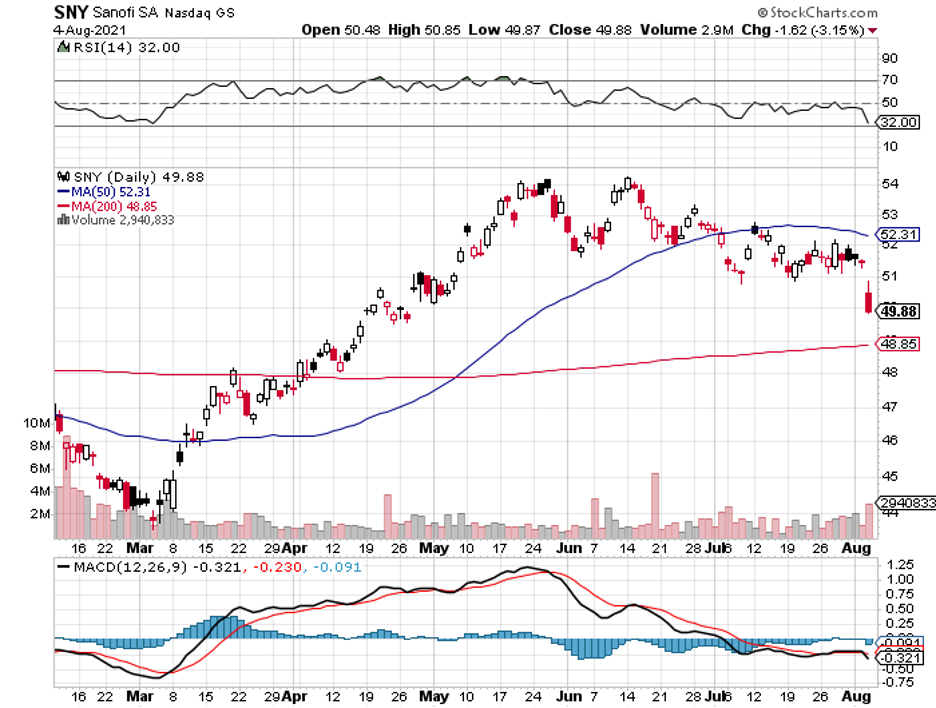Click the candlestick icon beside SNY (Daily)

tap(63, 177)
